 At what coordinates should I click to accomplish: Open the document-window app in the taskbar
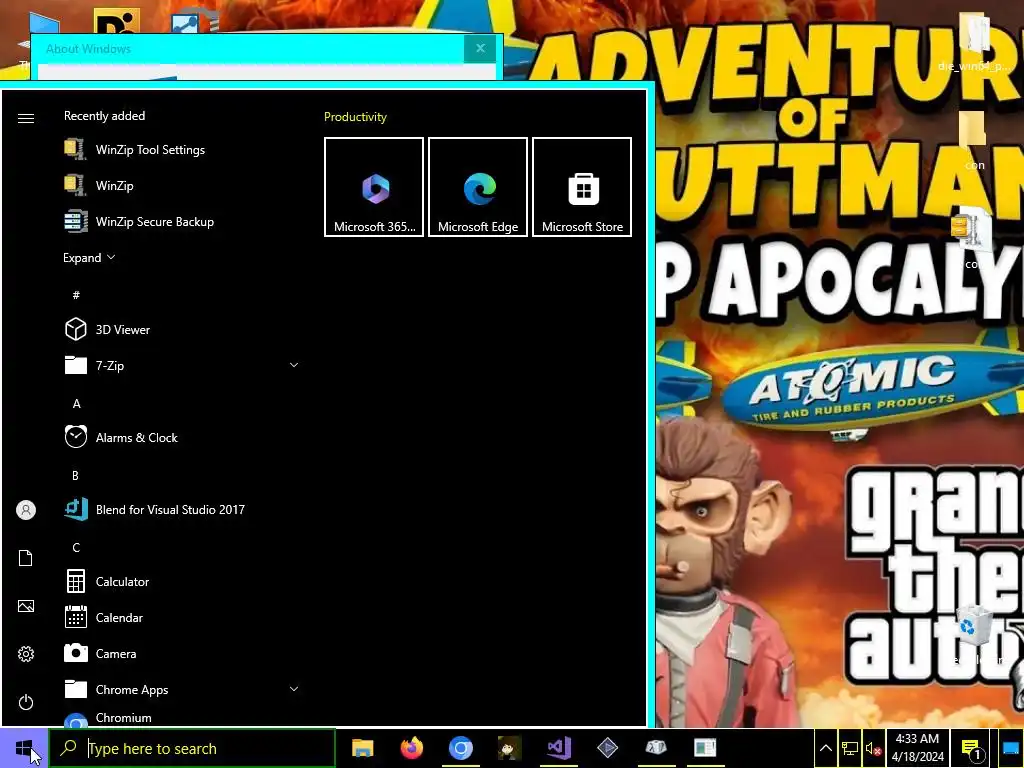point(705,748)
